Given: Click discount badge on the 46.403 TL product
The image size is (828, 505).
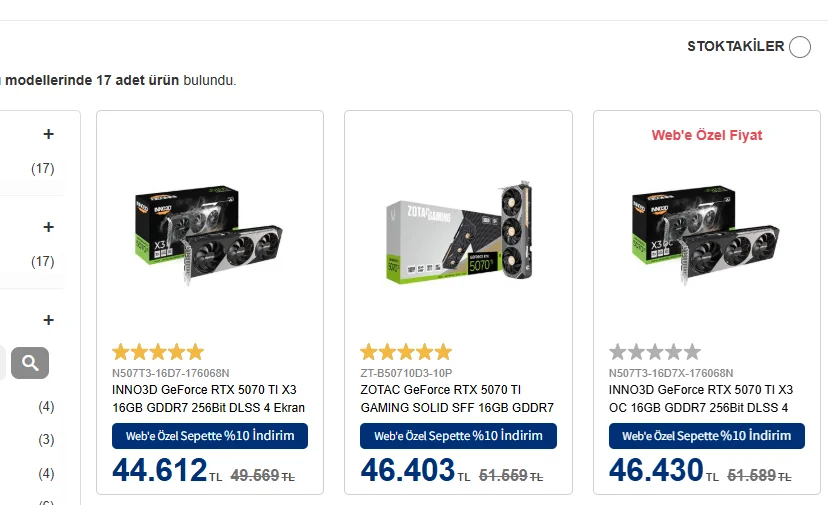Looking at the screenshot, I should tap(458, 436).
